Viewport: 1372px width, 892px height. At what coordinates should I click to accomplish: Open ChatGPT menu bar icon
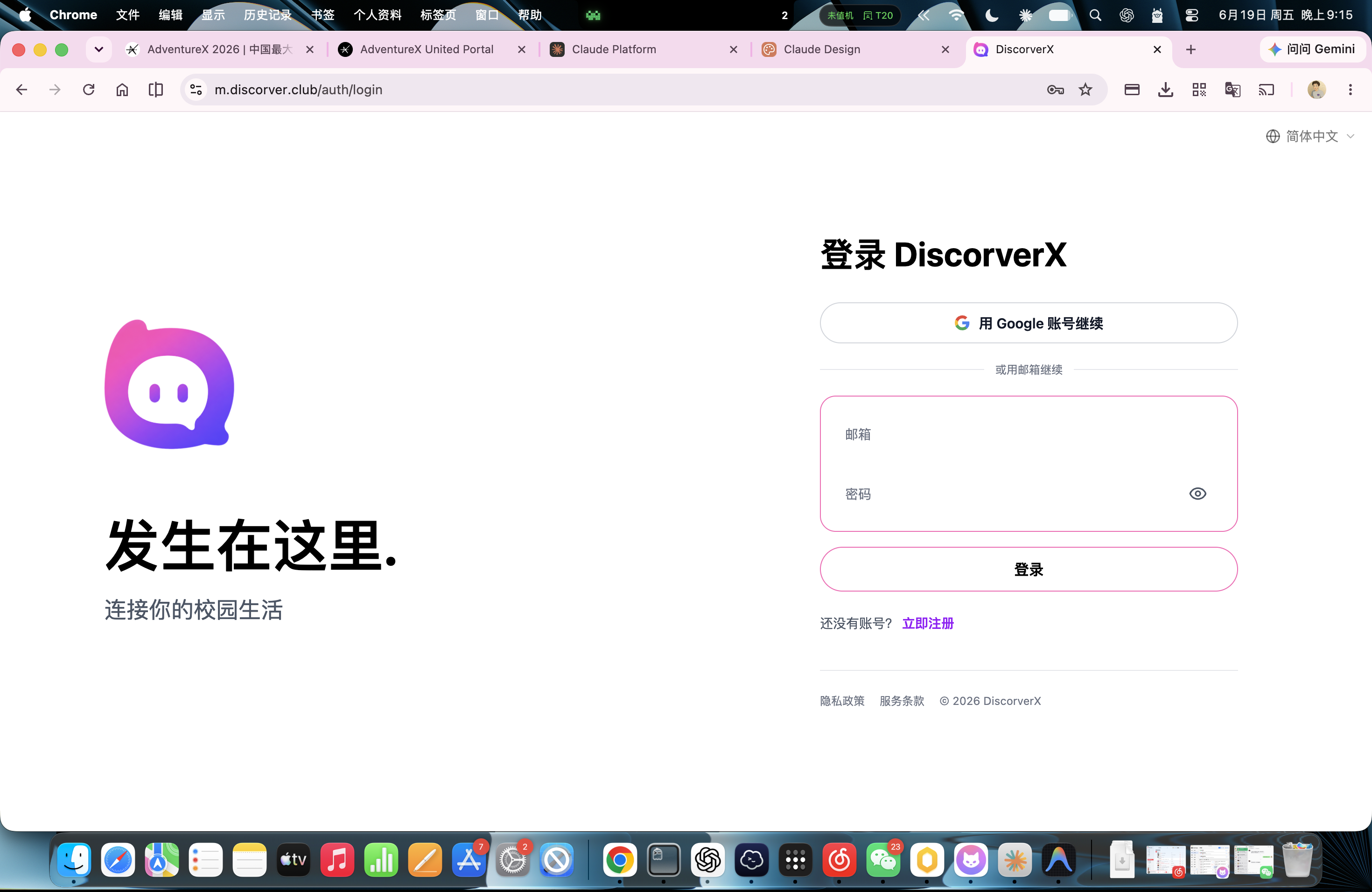(x=1127, y=15)
